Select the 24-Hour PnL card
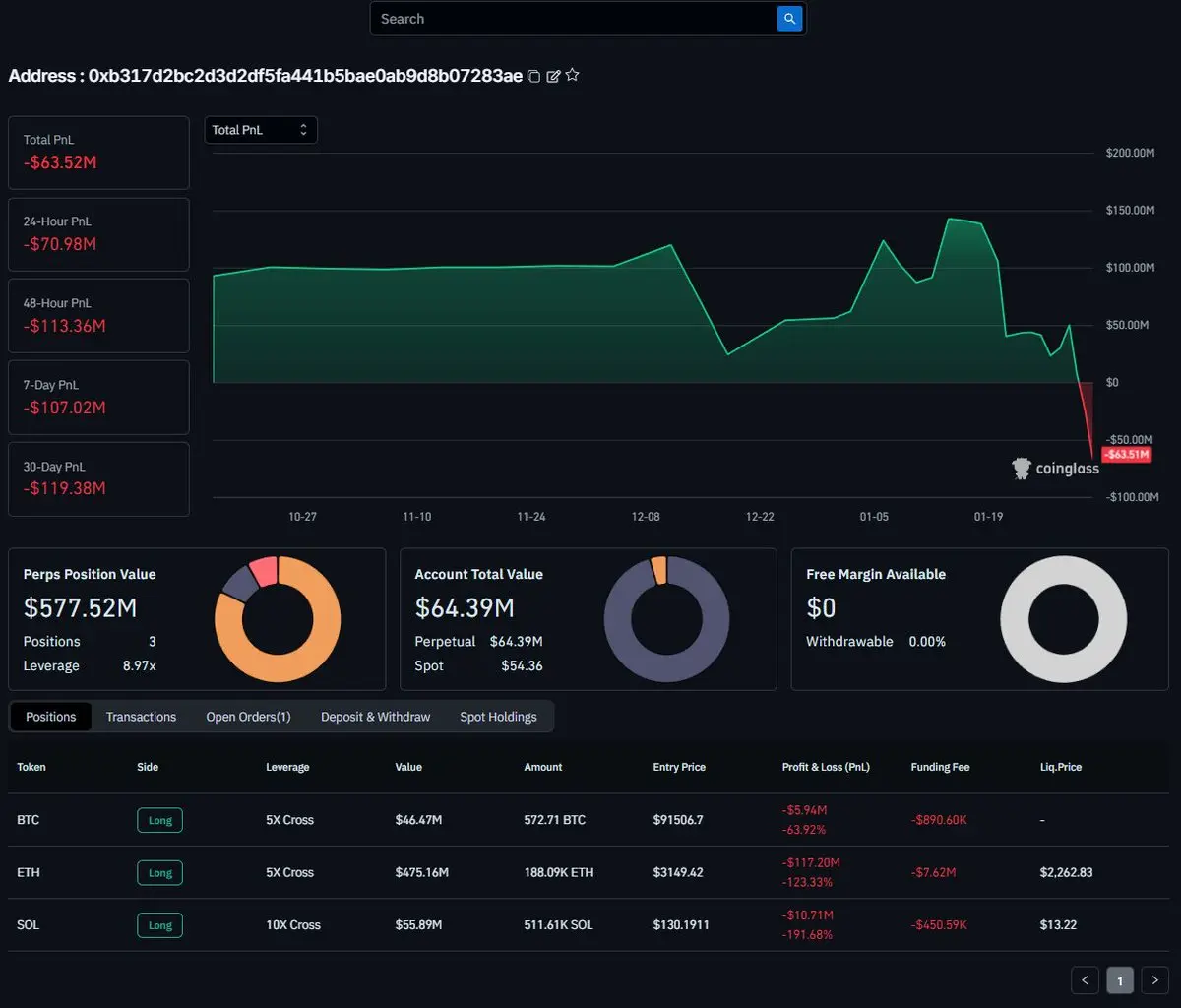Viewport: 1181px width, 1008px height. pyautogui.click(x=98, y=234)
